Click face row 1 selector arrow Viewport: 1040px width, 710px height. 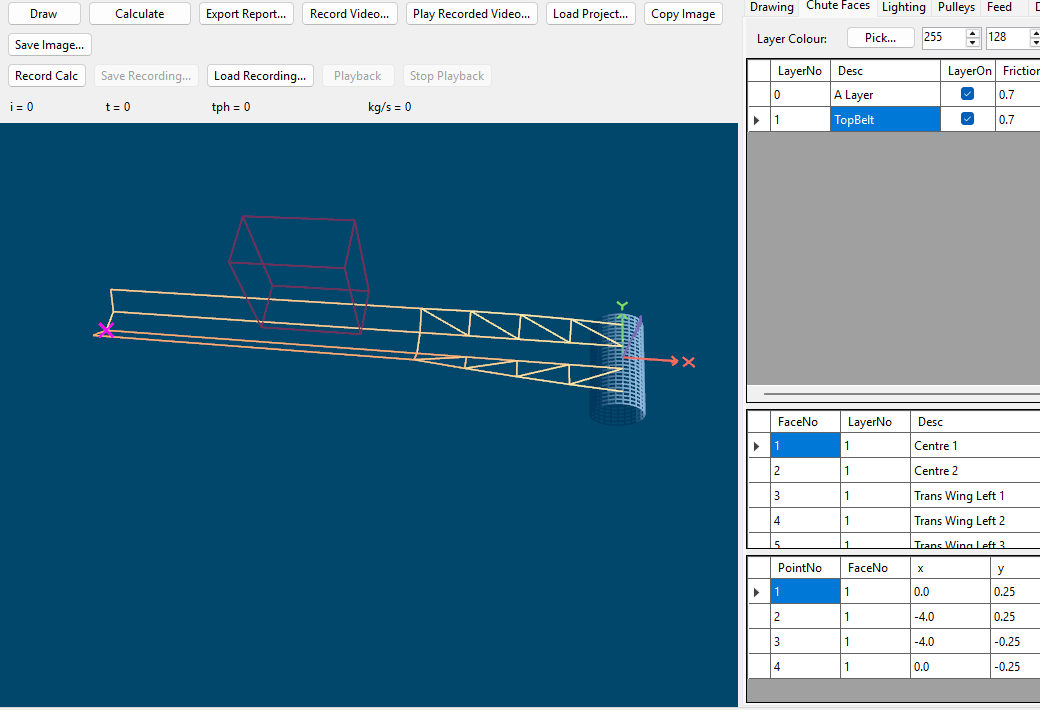(757, 447)
